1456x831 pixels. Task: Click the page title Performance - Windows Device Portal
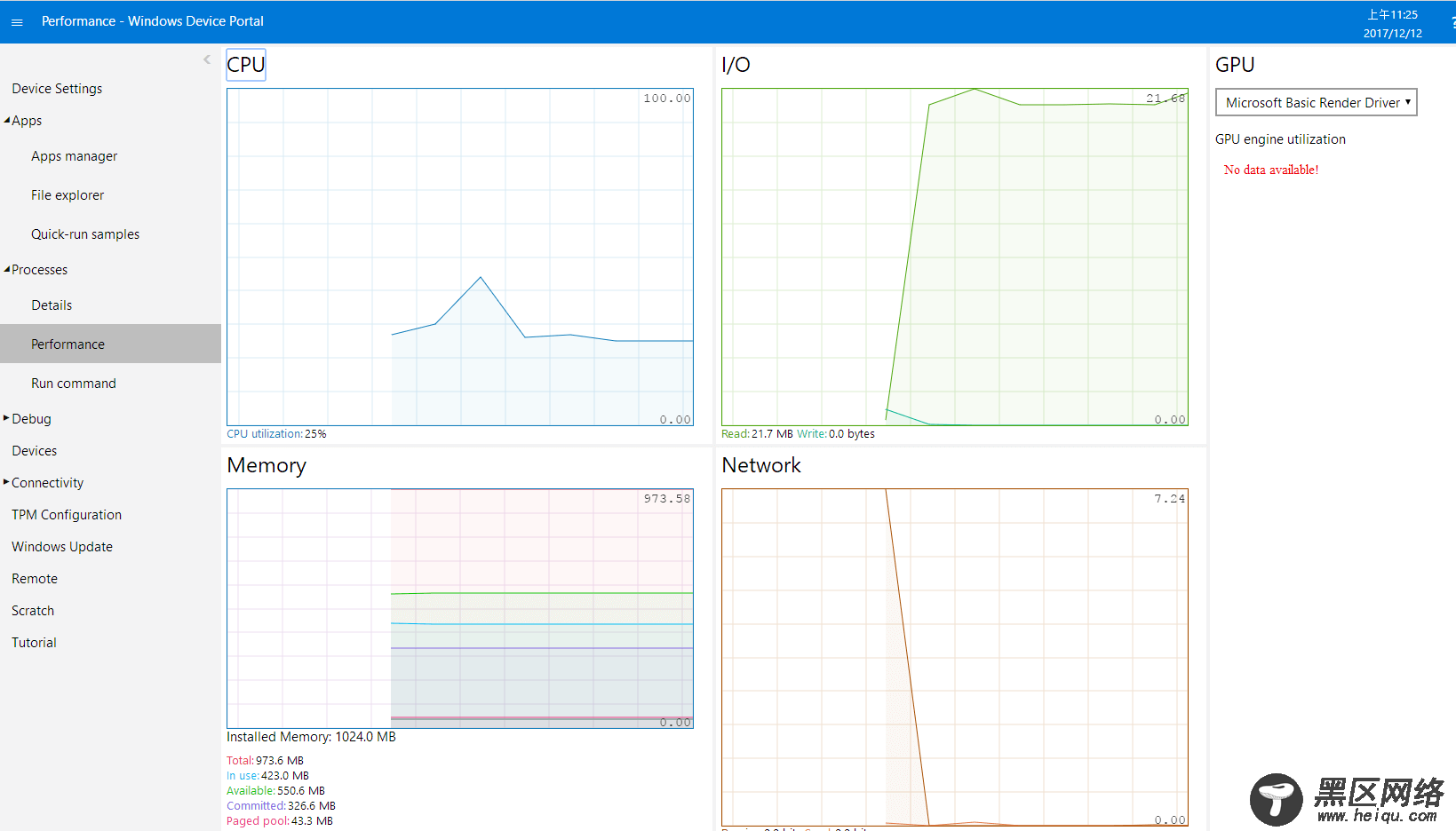tap(153, 21)
